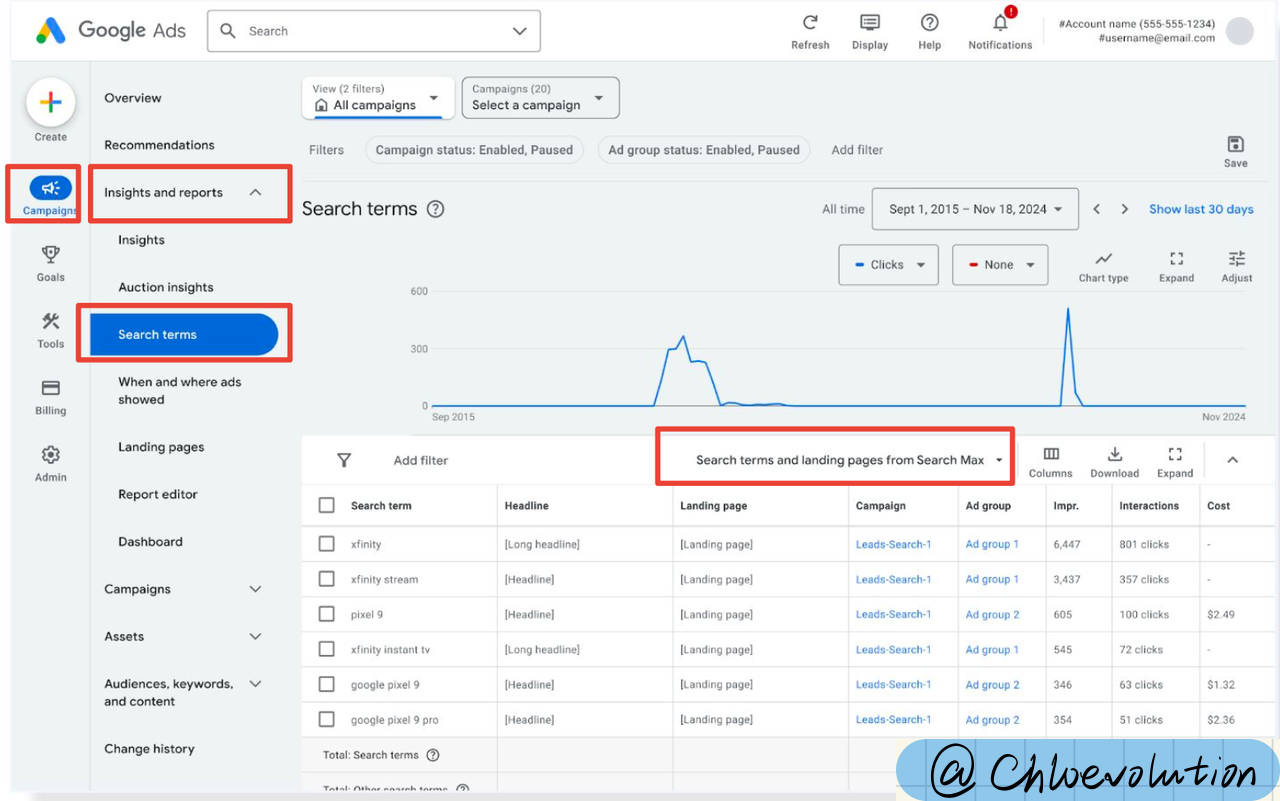The height and width of the screenshot is (801, 1280).
Task: Open Recommendations in the sidebar
Action: (159, 145)
